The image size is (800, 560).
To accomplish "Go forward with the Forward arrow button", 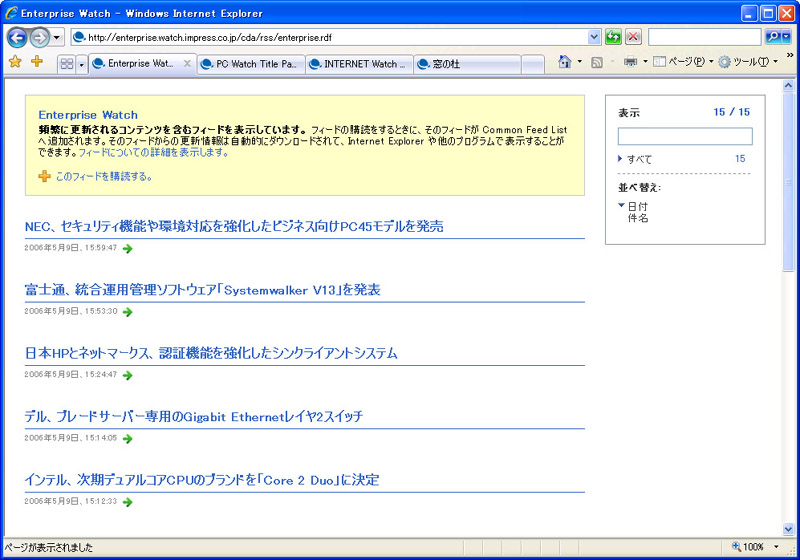I will (39, 37).
